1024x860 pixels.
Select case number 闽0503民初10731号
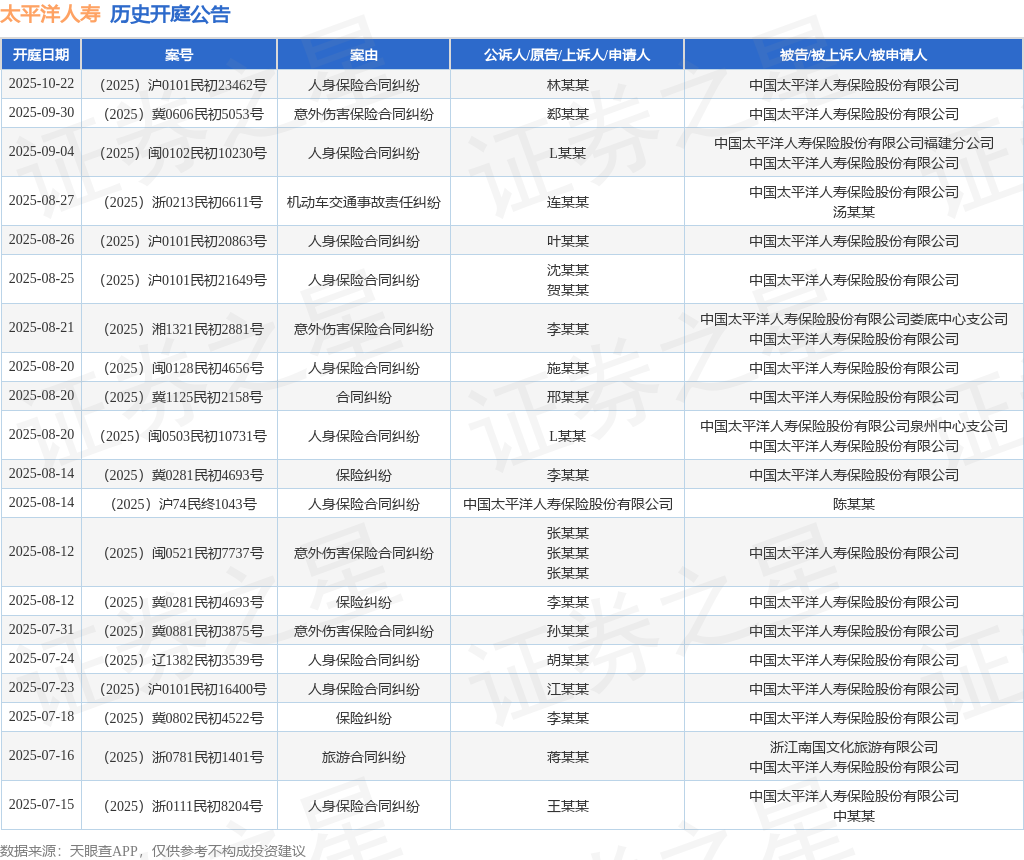click(x=183, y=437)
